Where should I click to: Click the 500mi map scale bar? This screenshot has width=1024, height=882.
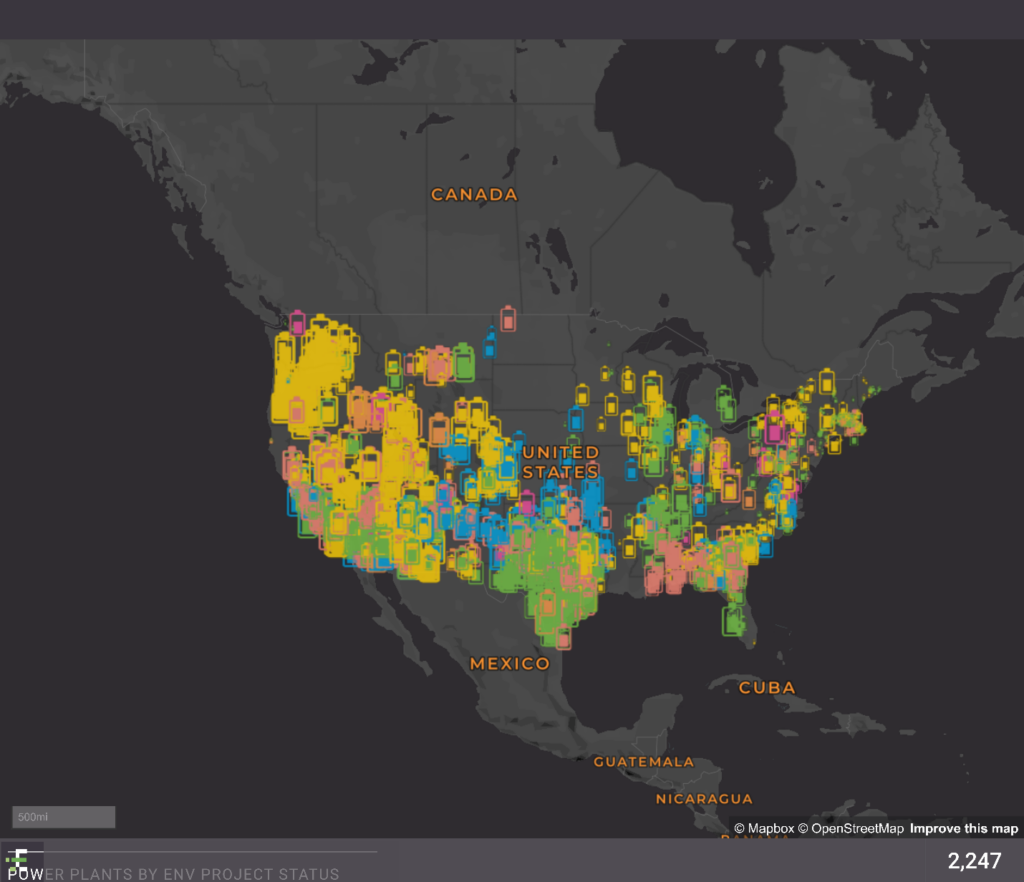coord(63,817)
